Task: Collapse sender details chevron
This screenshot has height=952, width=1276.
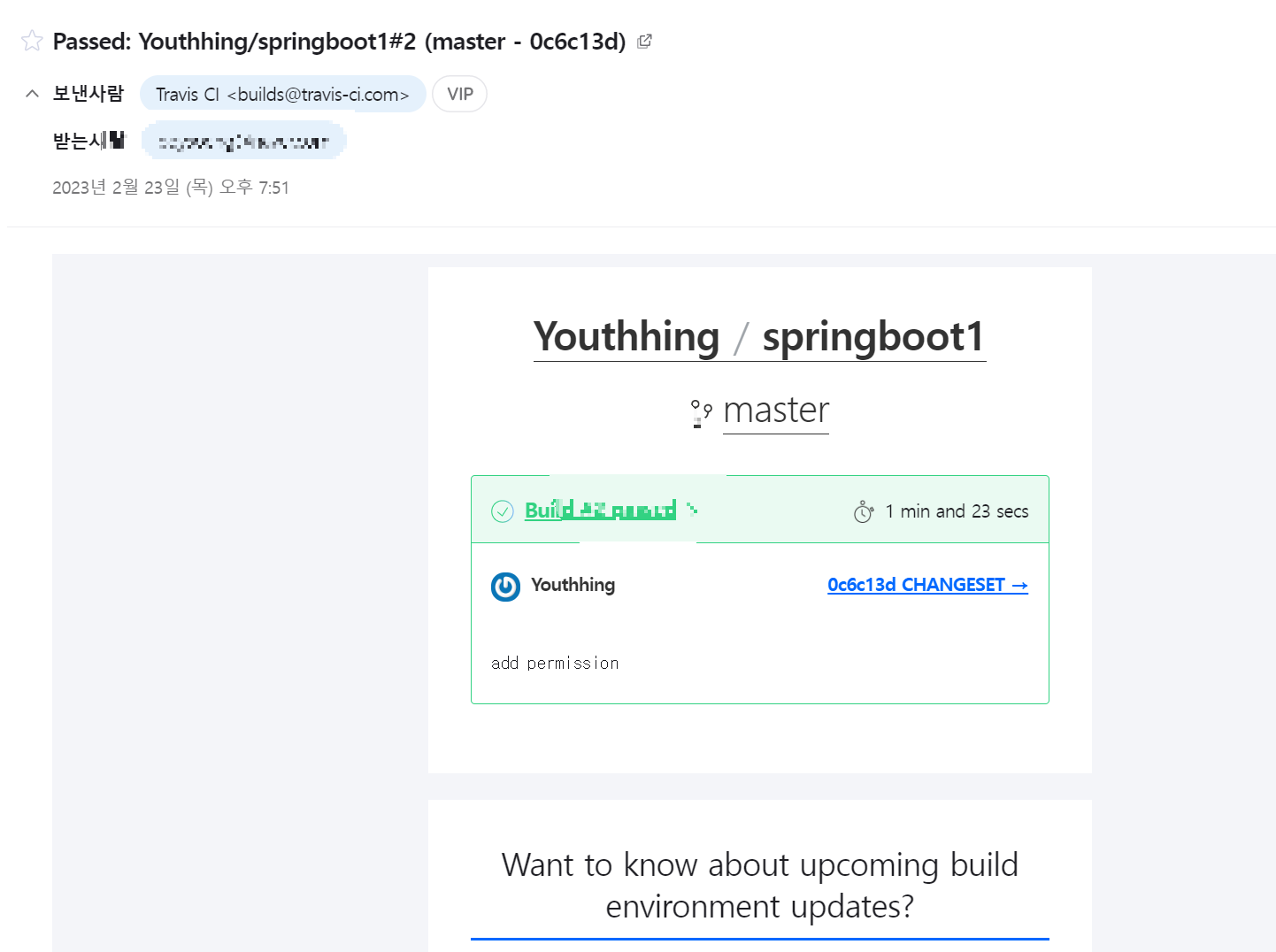Action: (x=32, y=94)
